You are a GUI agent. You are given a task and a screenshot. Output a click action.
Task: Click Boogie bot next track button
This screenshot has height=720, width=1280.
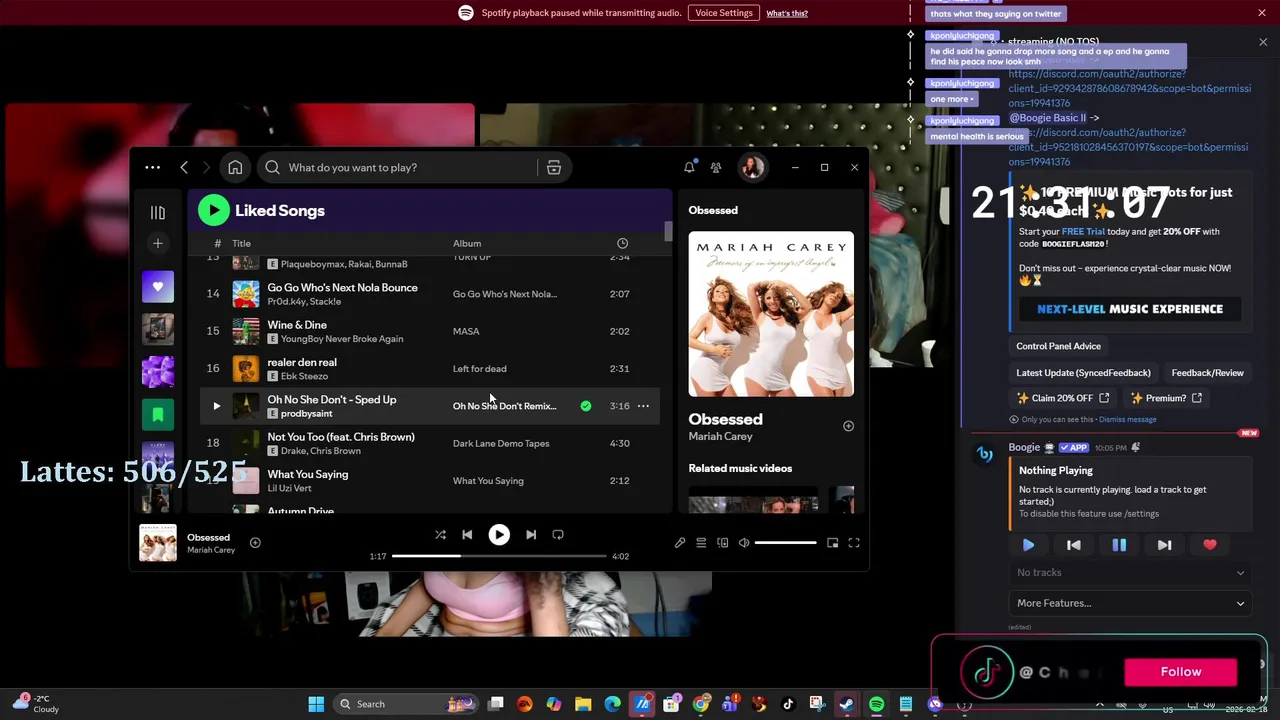pos(1164,545)
